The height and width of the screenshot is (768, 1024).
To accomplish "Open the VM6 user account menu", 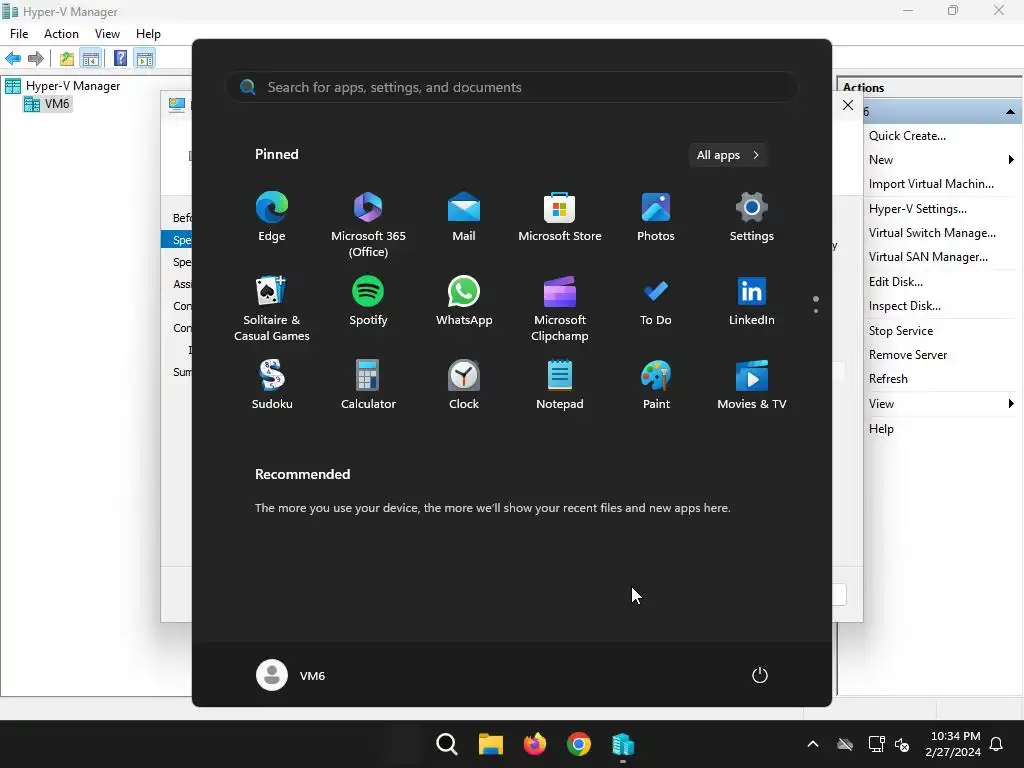I will pos(291,675).
